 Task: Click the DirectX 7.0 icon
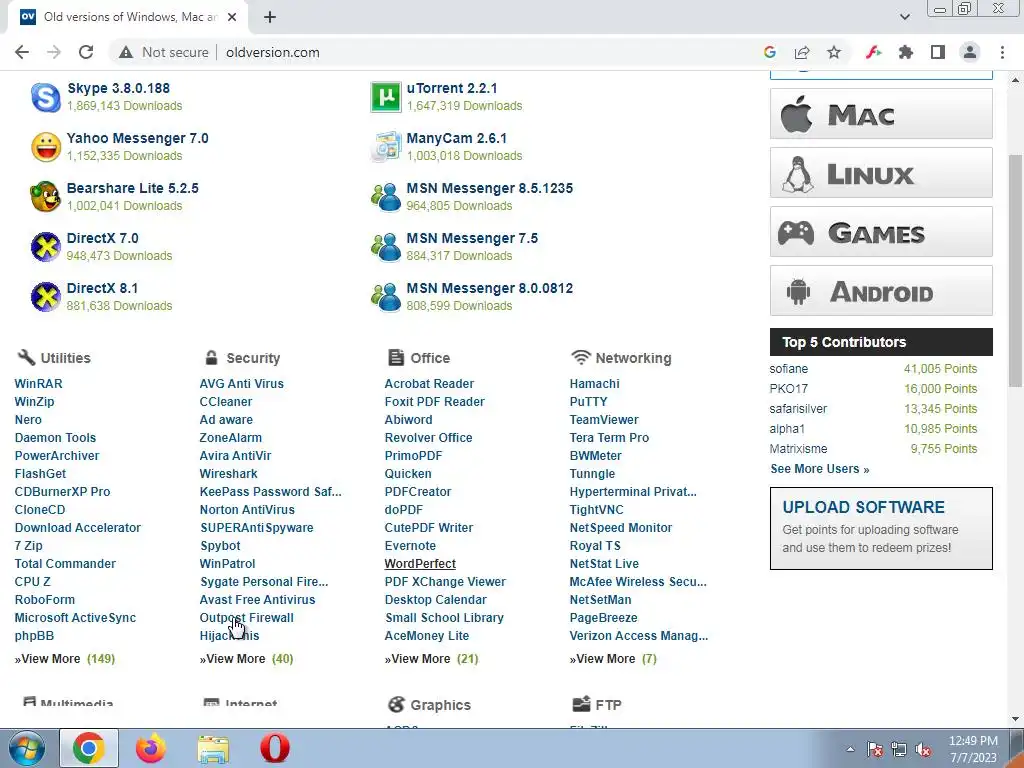click(x=46, y=247)
